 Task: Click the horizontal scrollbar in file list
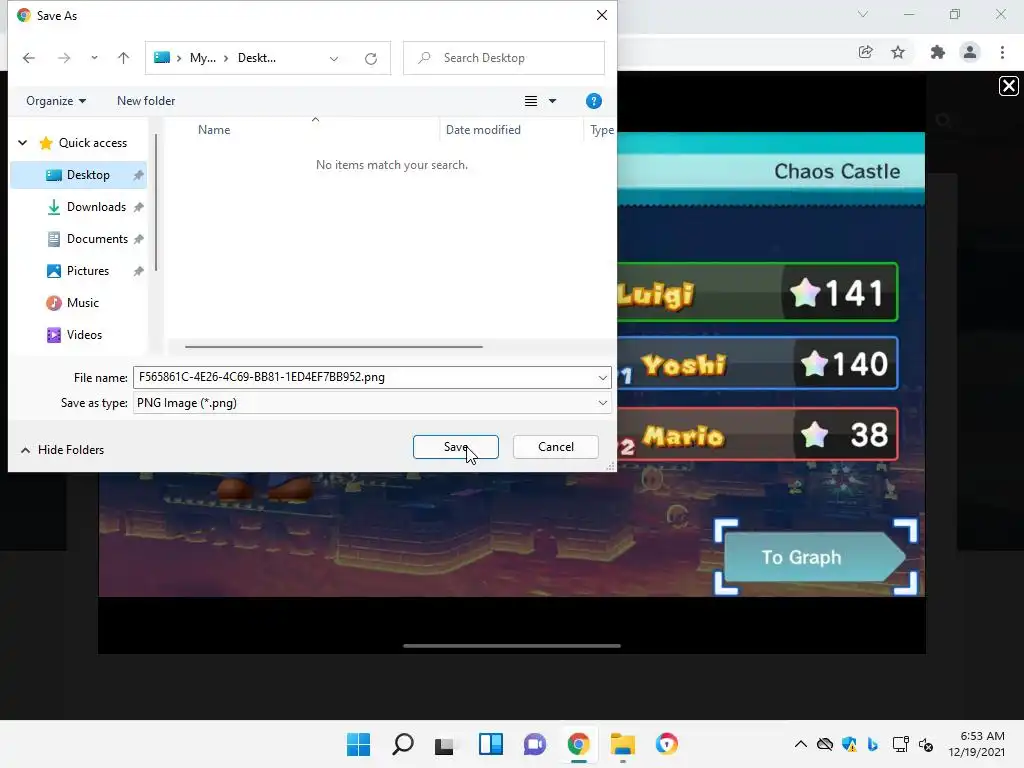334,347
